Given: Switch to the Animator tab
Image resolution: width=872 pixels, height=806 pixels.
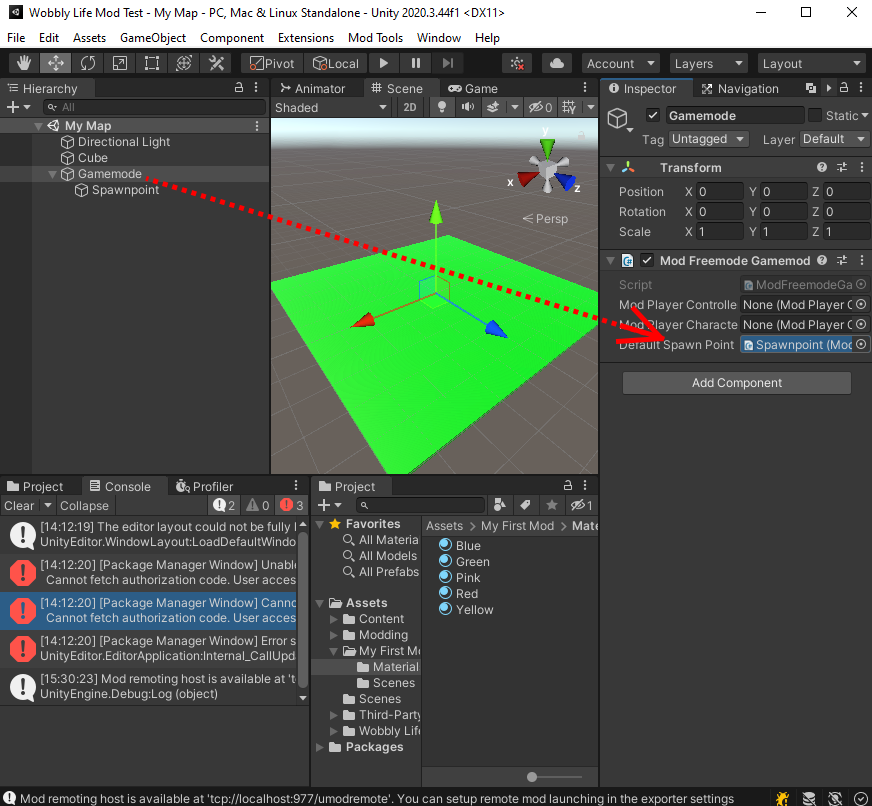Looking at the screenshot, I should point(313,88).
